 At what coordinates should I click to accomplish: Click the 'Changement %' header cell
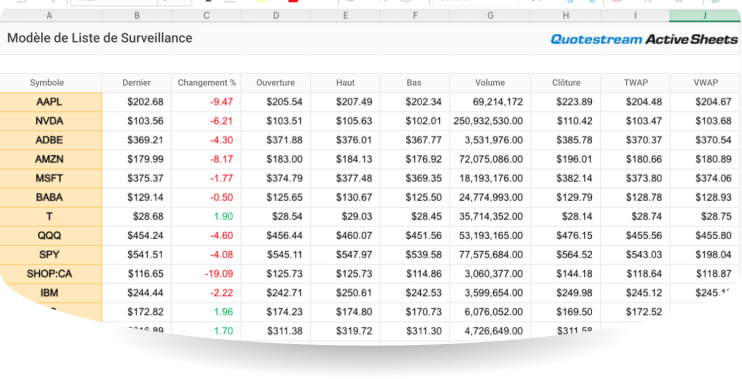206,83
